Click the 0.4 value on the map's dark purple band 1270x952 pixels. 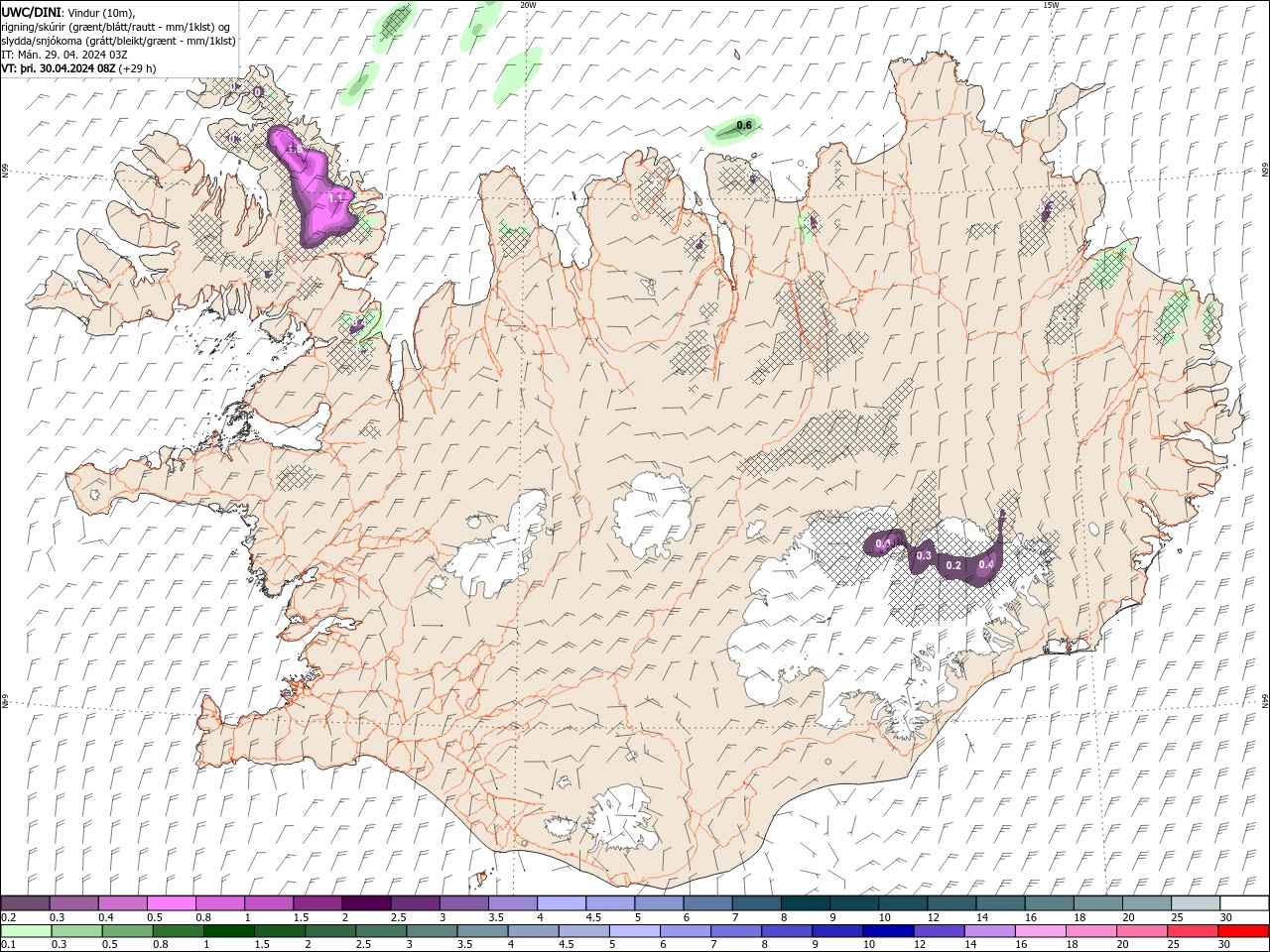[986, 564]
